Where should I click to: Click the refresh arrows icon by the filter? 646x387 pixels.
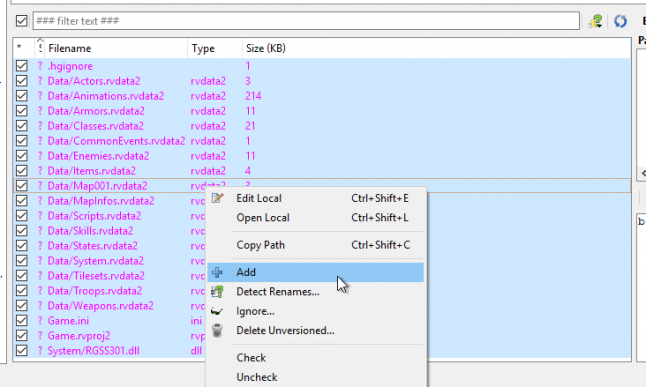click(x=620, y=21)
